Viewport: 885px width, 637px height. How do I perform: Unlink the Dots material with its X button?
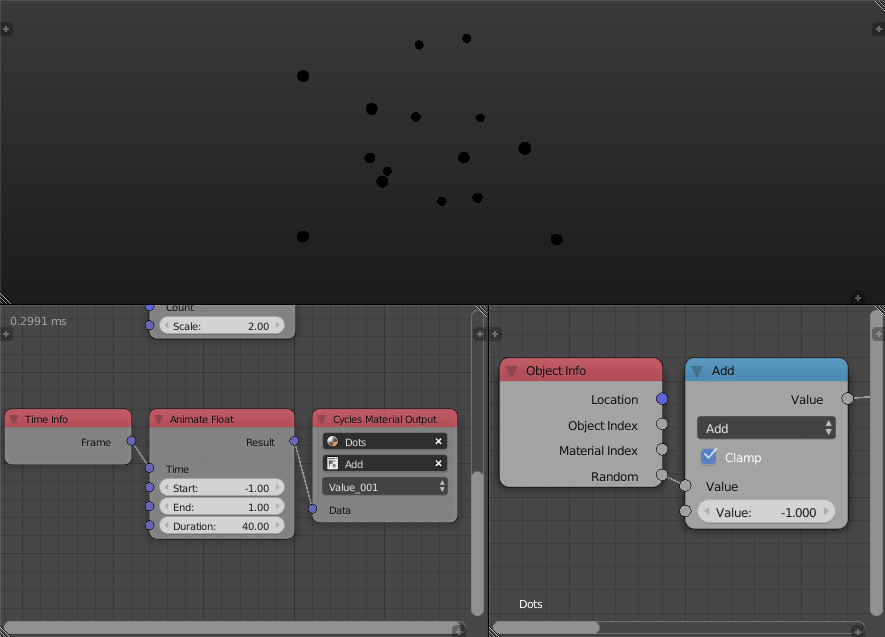436,441
